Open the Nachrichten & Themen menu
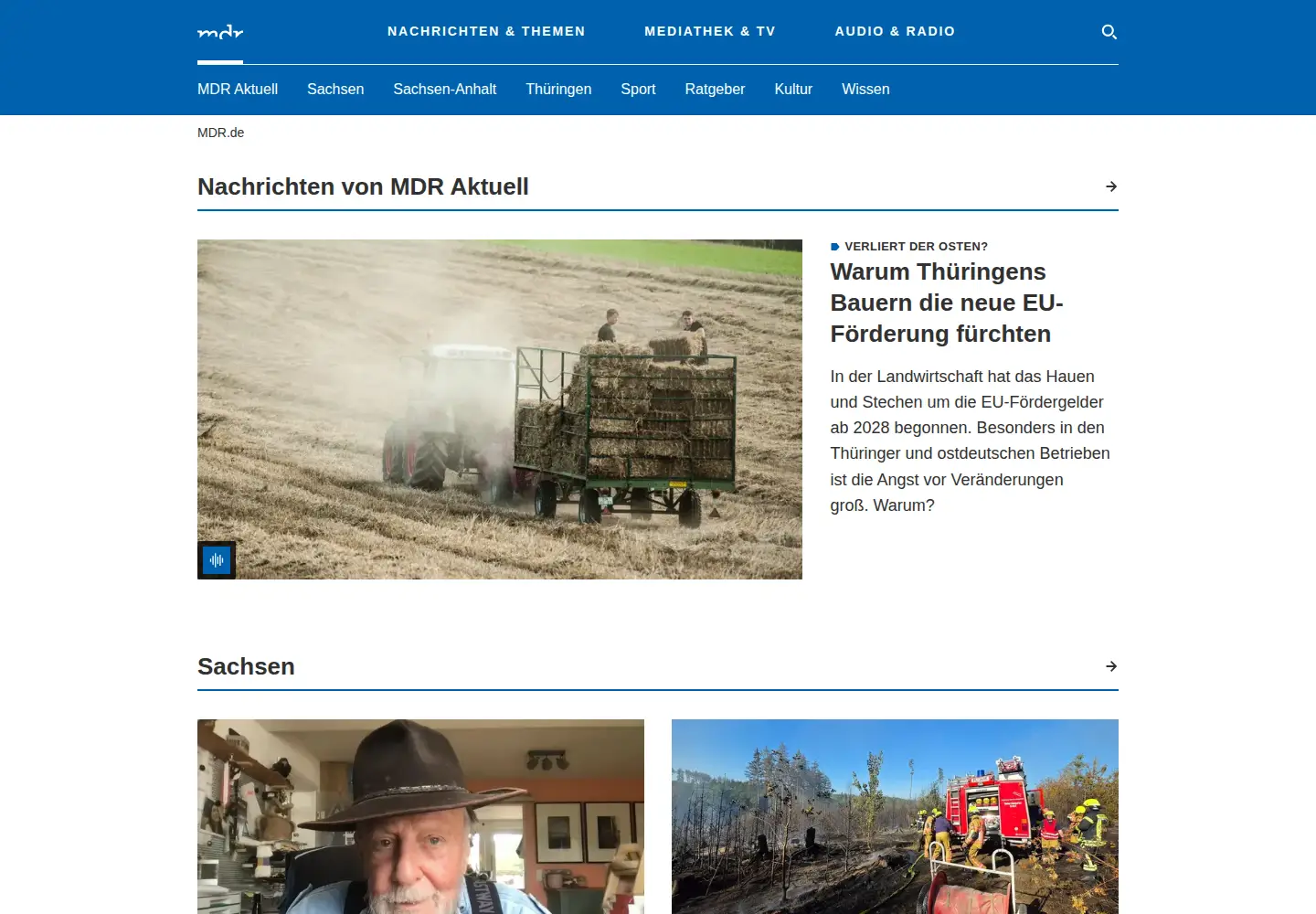 coord(486,31)
